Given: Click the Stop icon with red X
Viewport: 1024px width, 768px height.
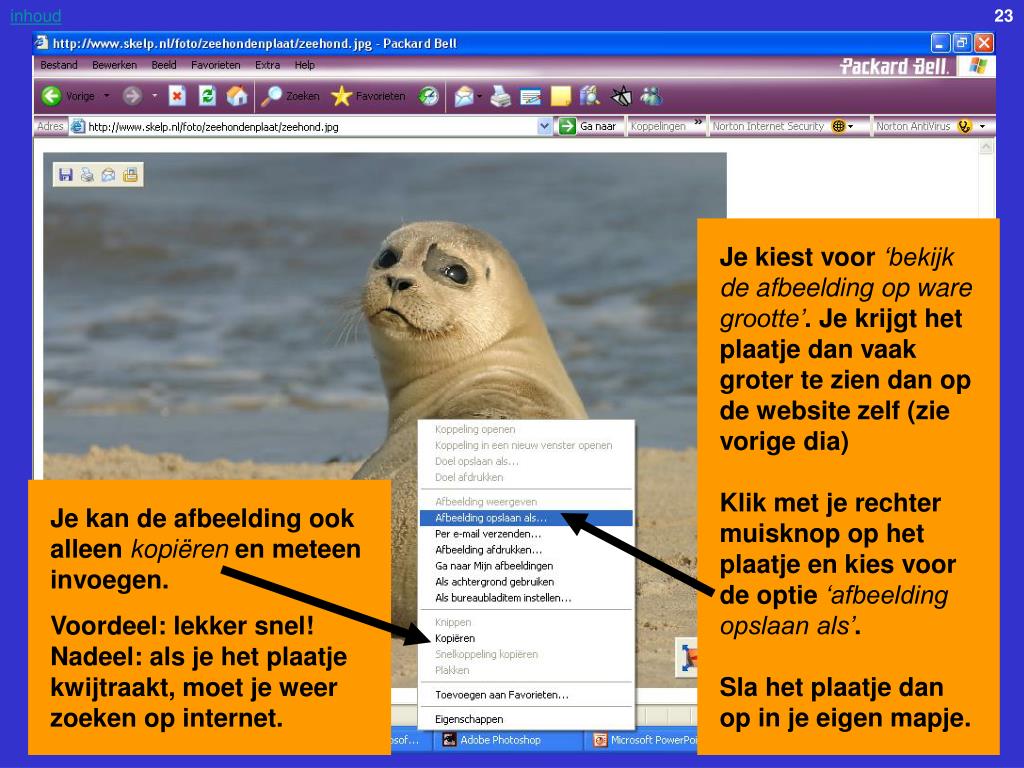Looking at the screenshot, I should click(x=177, y=96).
